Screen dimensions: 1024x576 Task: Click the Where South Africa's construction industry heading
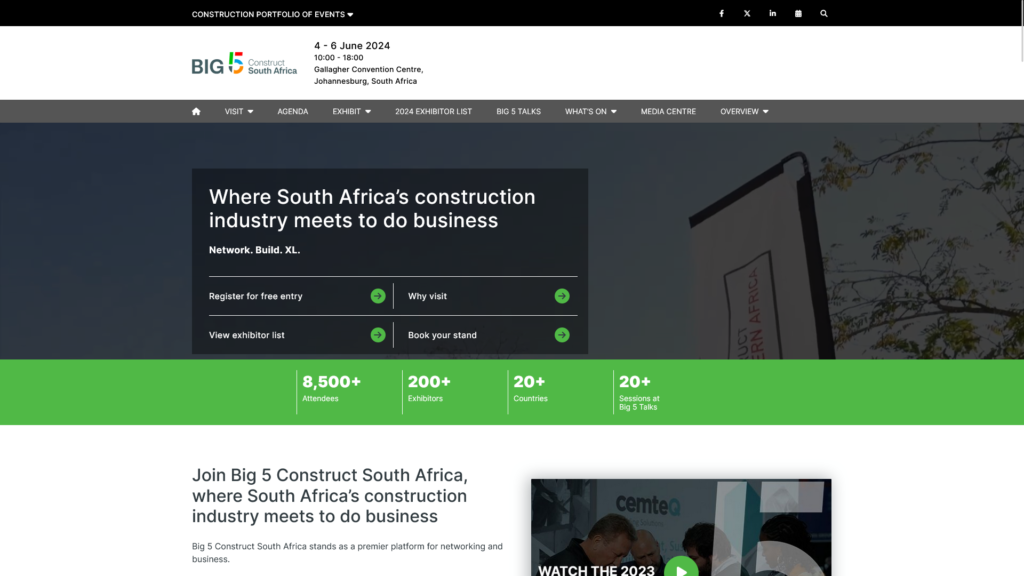pos(372,208)
